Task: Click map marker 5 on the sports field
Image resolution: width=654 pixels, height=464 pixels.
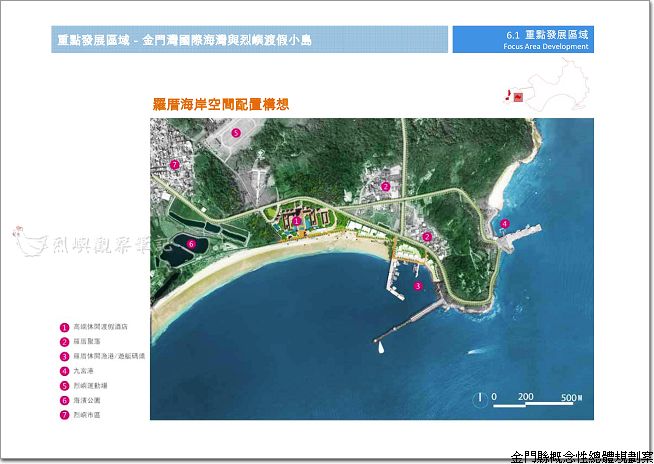Action: pos(236,133)
